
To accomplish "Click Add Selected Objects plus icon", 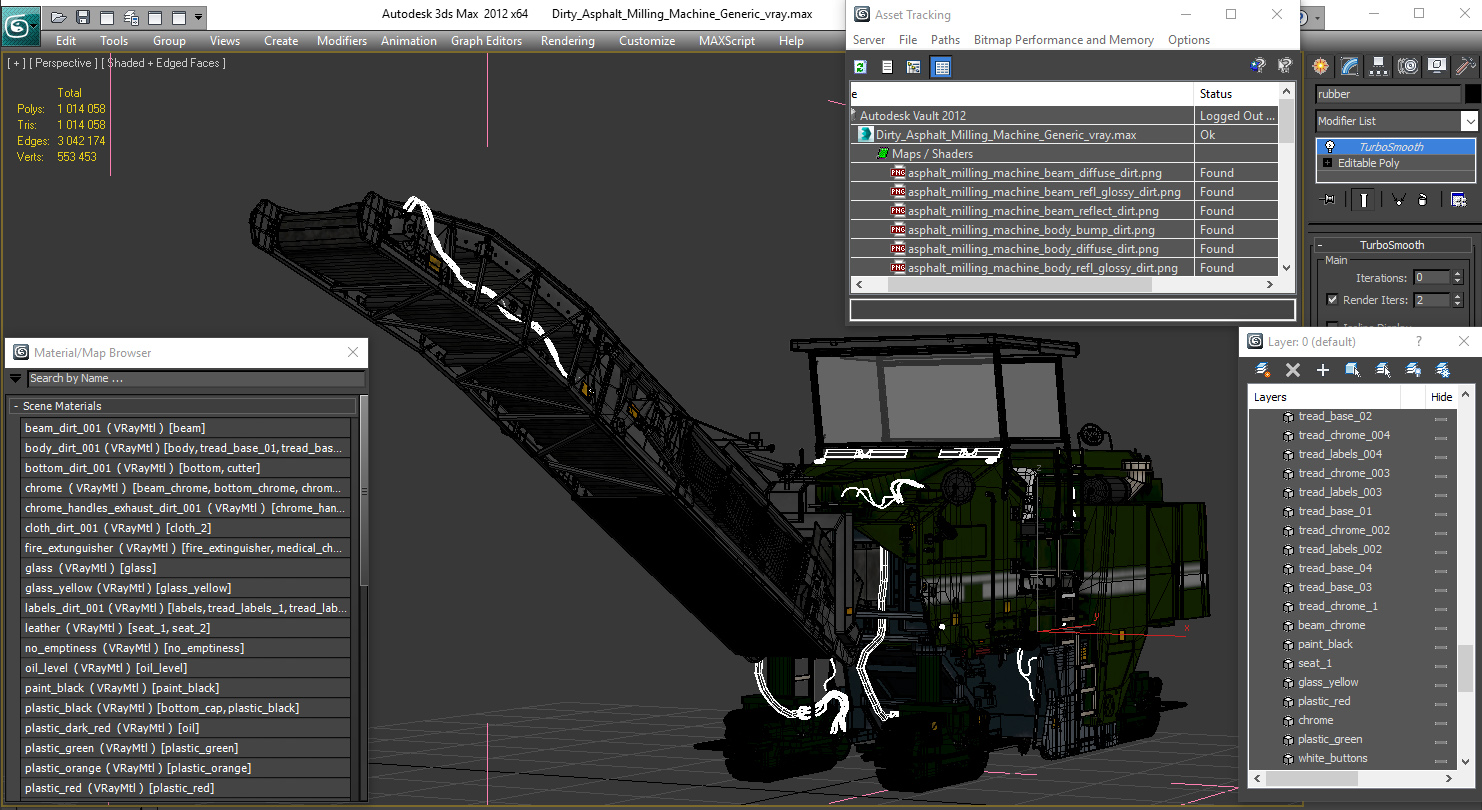I will click(1323, 370).
